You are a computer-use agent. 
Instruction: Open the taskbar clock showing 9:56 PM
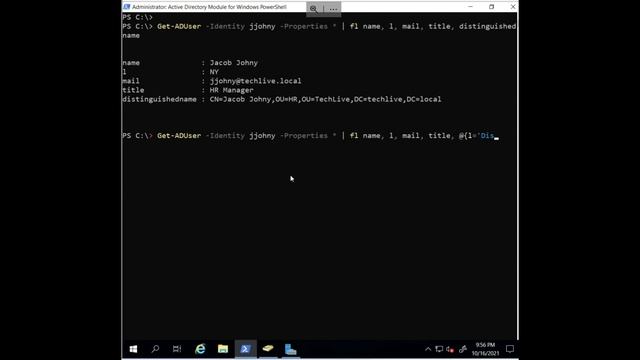tap(485, 349)
